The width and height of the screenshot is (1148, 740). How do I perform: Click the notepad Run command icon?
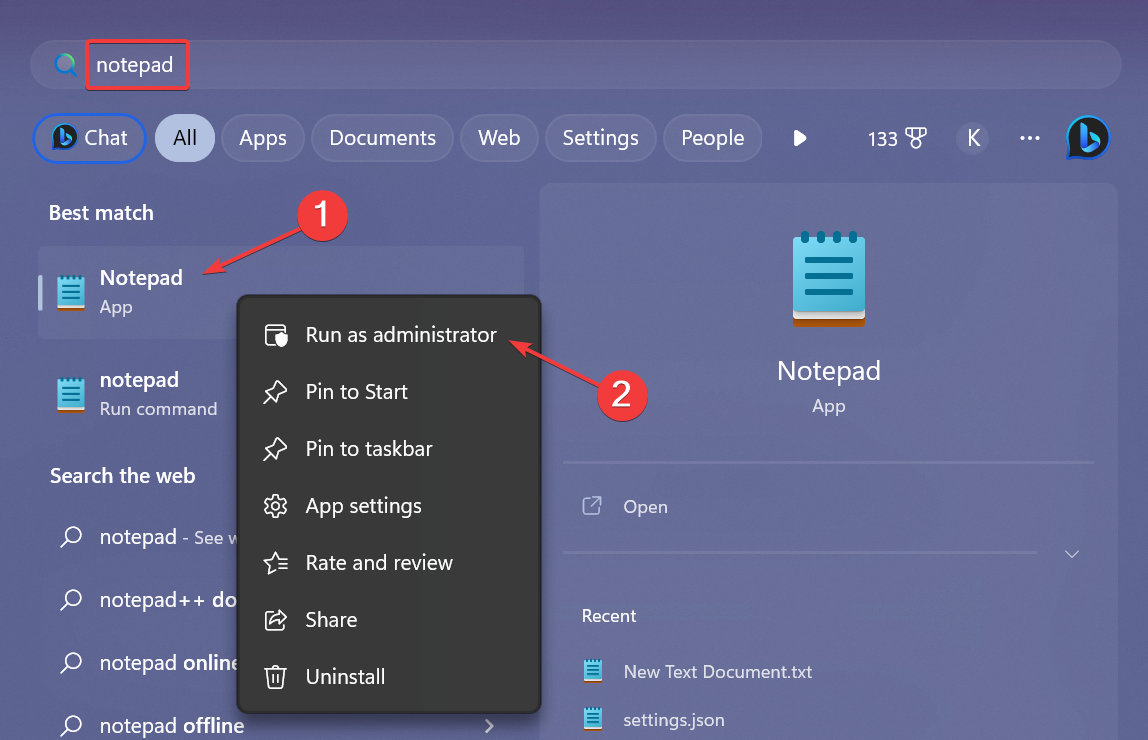(x=71, y=394)
